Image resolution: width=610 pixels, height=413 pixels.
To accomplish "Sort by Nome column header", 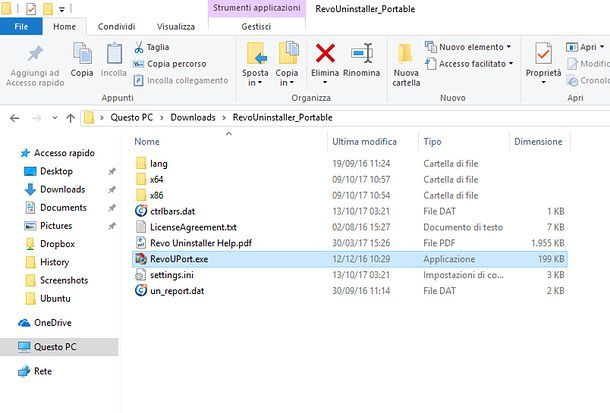I will tap(147, 142).
